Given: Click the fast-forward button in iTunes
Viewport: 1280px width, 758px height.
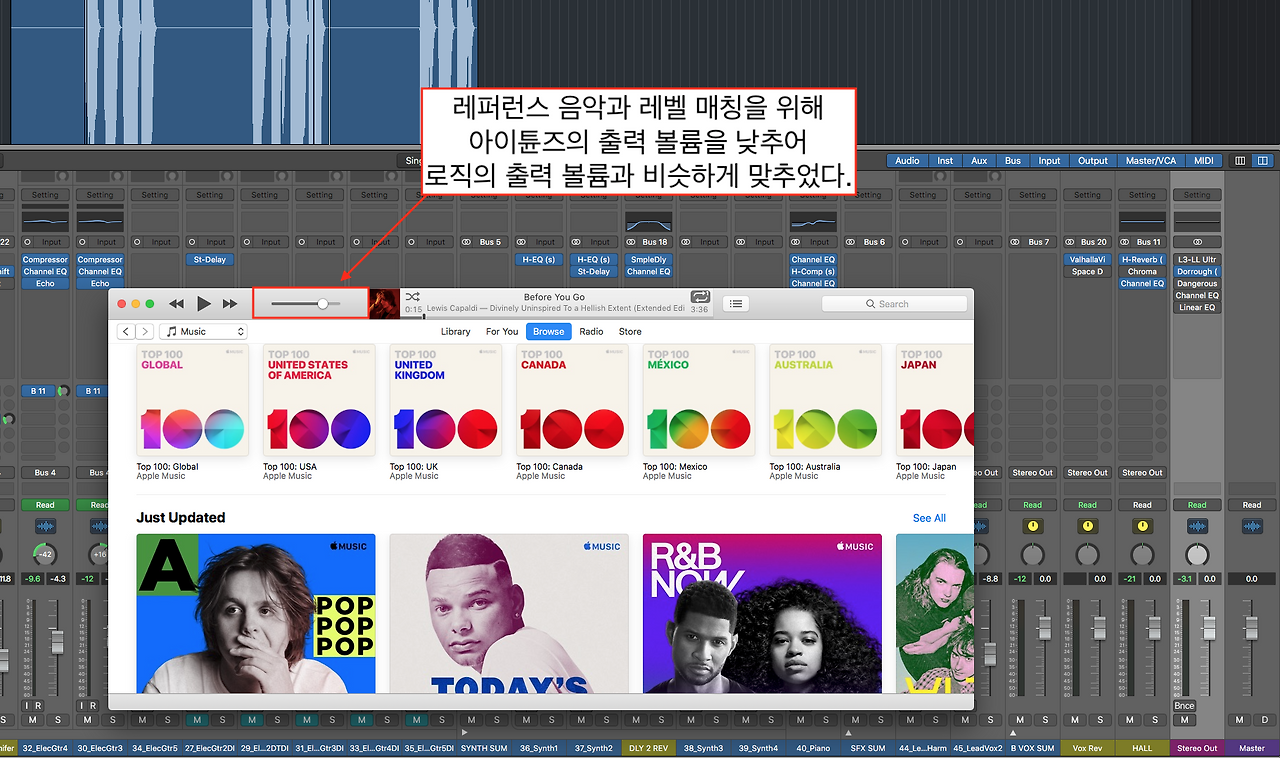Looking at the screenshot, I should [x=230, y=303].
